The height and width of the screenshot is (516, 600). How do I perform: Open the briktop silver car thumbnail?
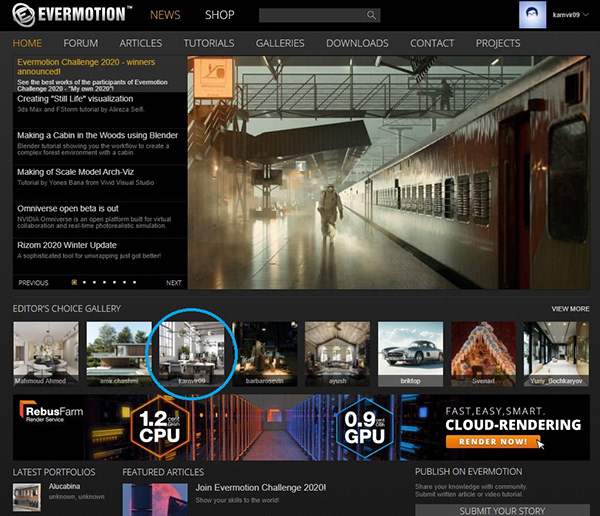(x=409, y=353)
